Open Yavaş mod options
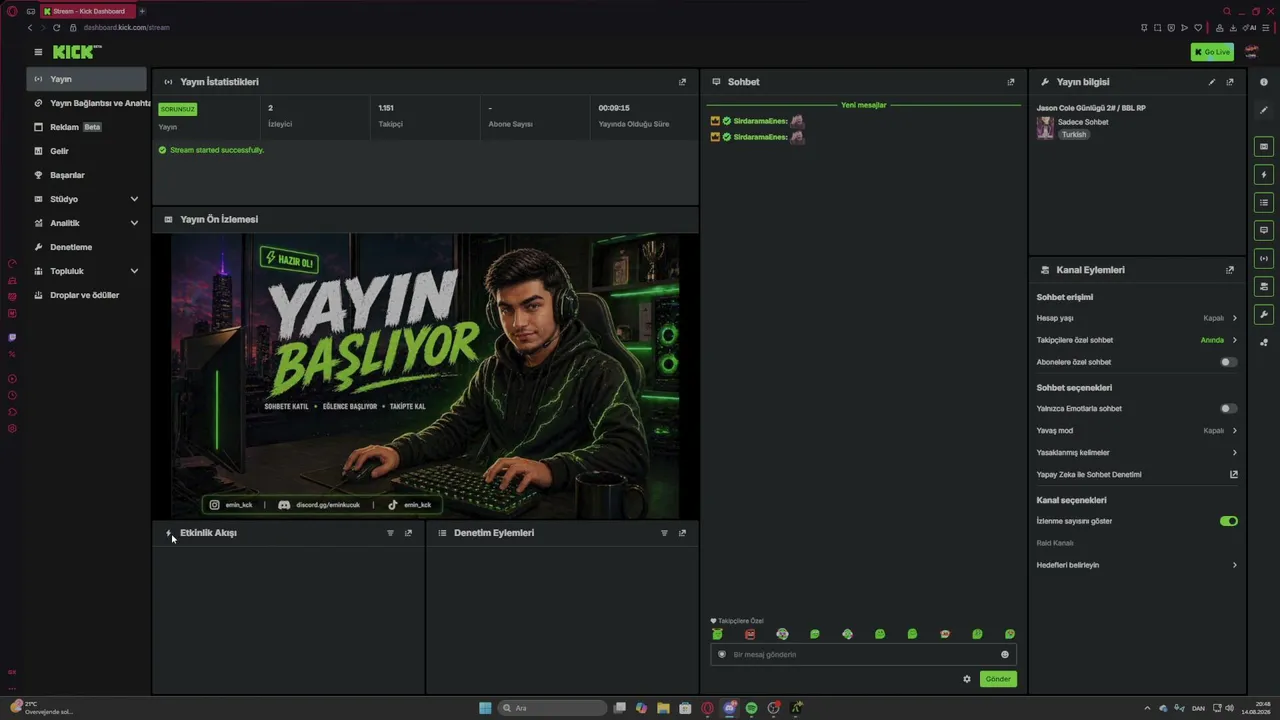Viewport: 1280px width, 720px height. click(x=1137, y=431)
